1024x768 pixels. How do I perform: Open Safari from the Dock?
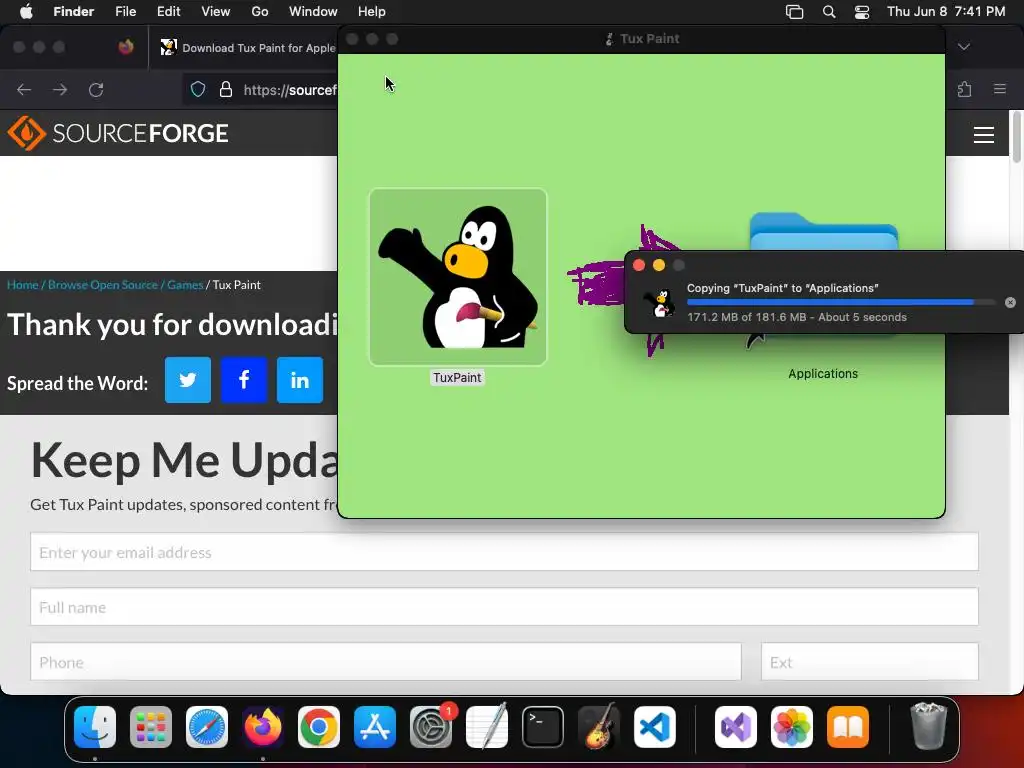pyautogui.click(x=207, y=727)
